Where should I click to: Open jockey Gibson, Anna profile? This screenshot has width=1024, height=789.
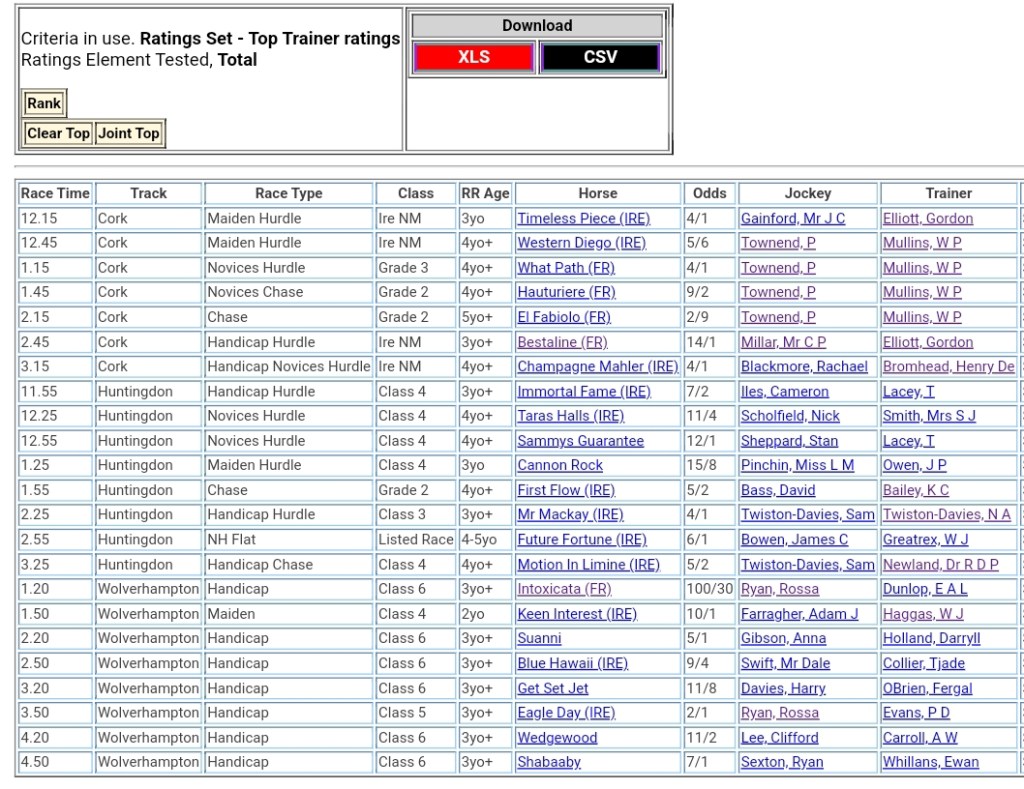[783, 638]
